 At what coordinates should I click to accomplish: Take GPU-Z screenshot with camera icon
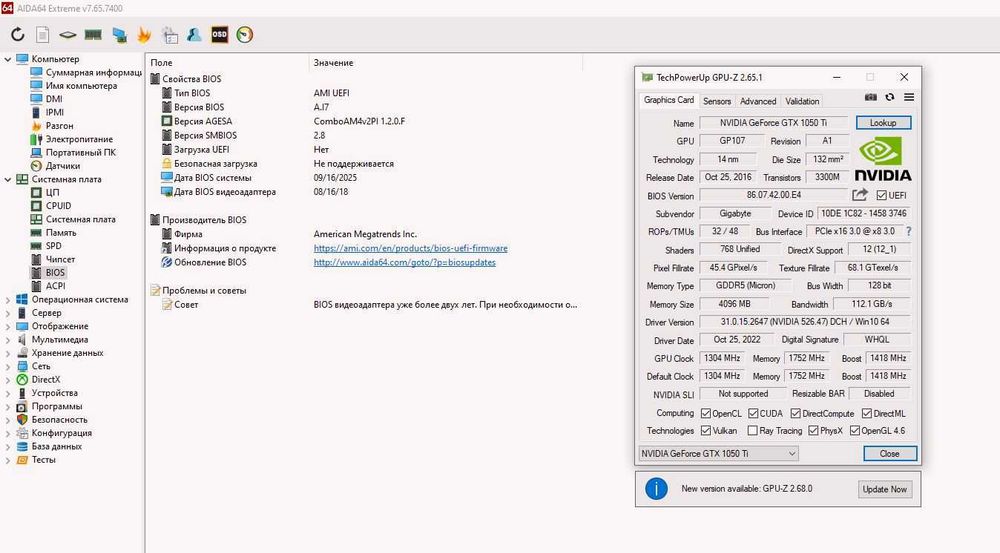[x=871, y=97]
